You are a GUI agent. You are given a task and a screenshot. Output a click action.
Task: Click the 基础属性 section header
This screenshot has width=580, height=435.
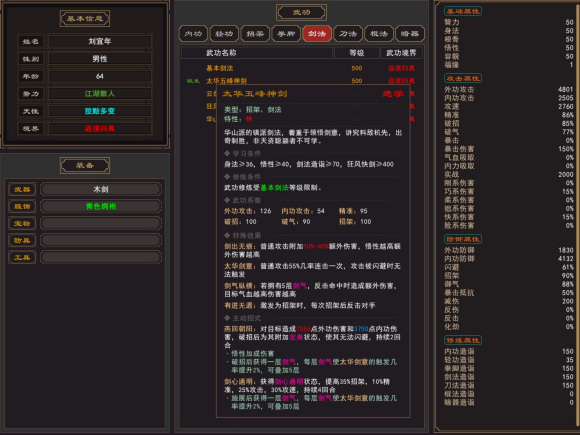click(463, 11)
